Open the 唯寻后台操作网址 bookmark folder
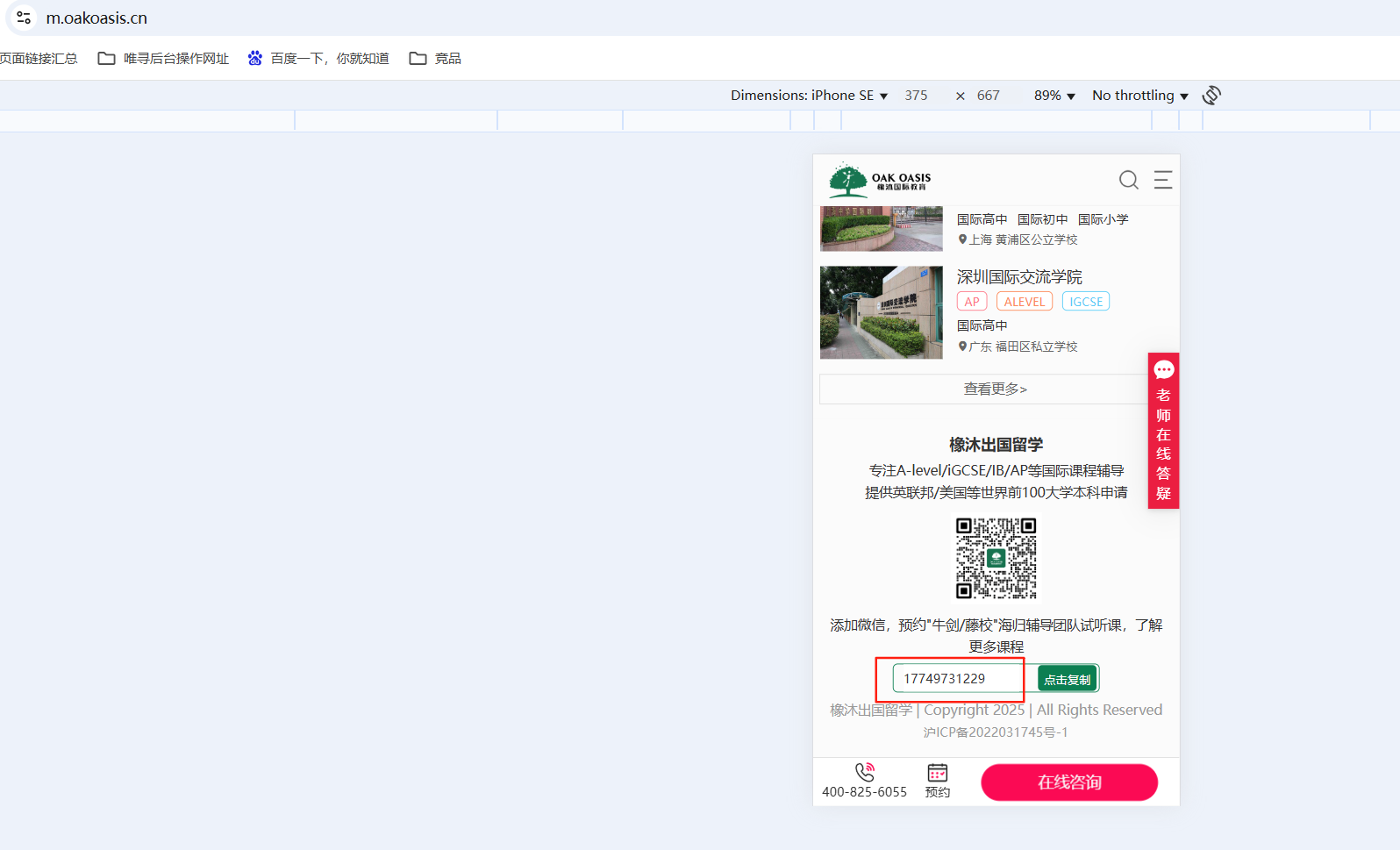1400x850 pixels. click(x=164, y=59)
